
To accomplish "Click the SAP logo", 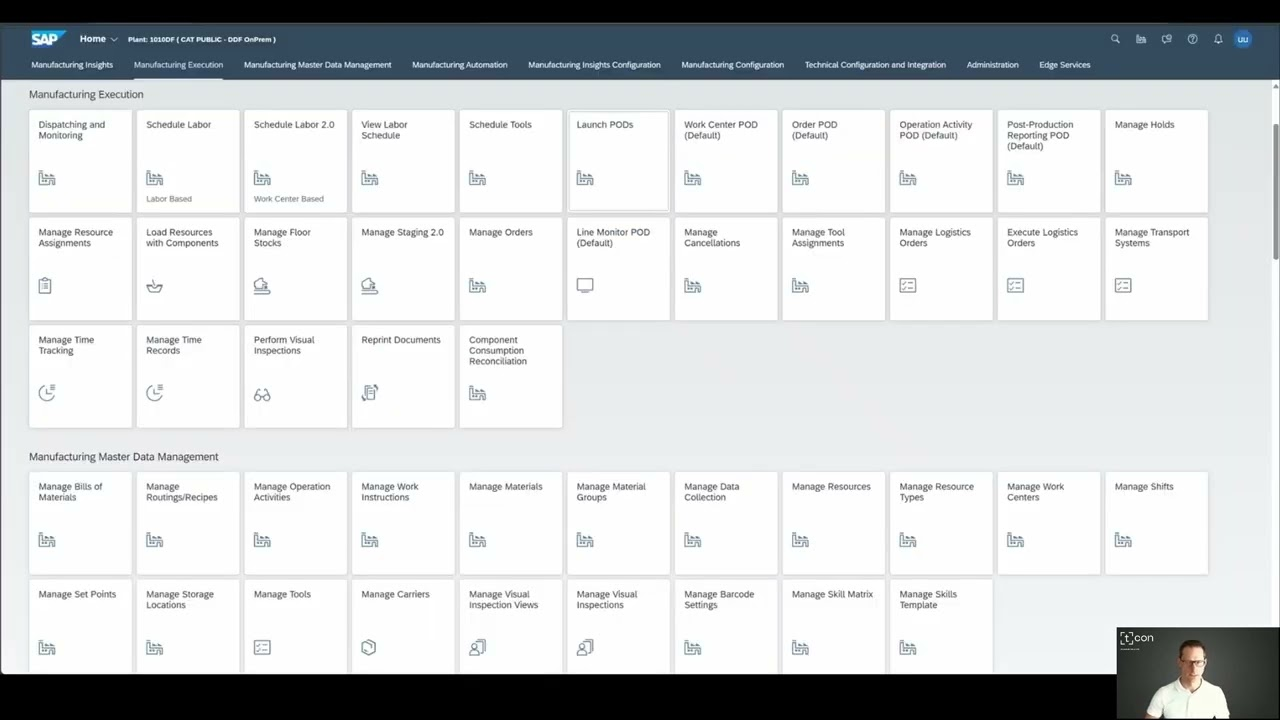I will pos(47,39).
